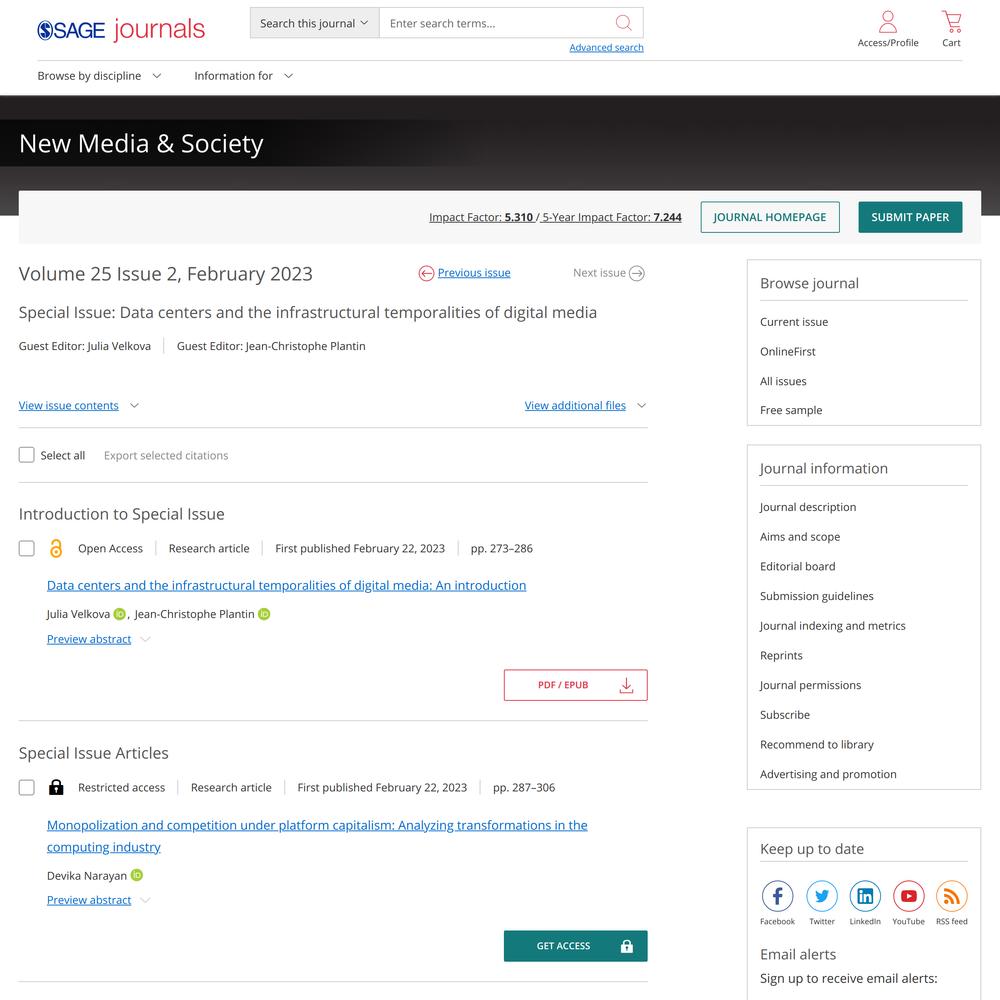The width and height of the screenshot is (1000, 1000).
Task: Open Devika Narayan's ORCID iD icon
Action: (136, 875)
